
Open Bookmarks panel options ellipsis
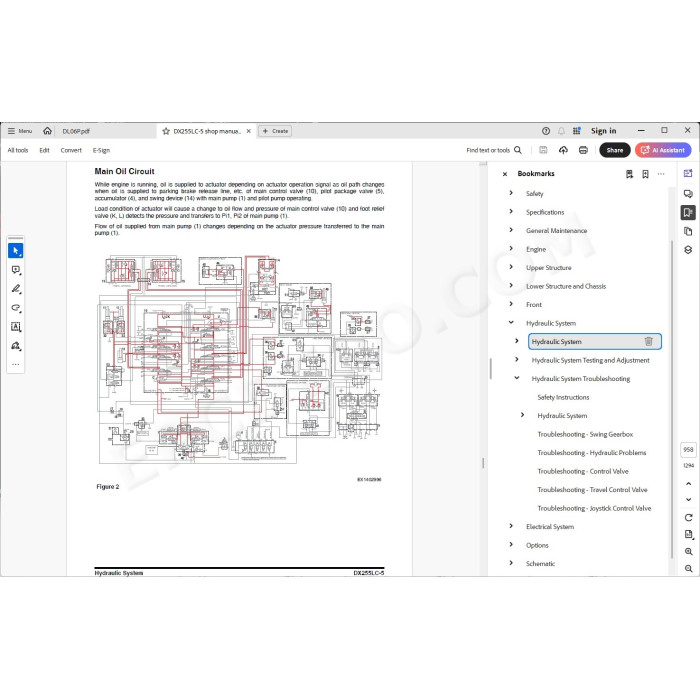pyautogui.click(x=661, y=174)
